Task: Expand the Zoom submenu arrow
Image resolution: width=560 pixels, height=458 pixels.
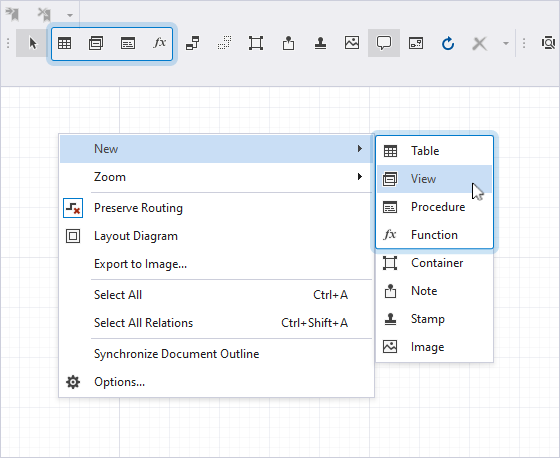Action: coord(360,177)
